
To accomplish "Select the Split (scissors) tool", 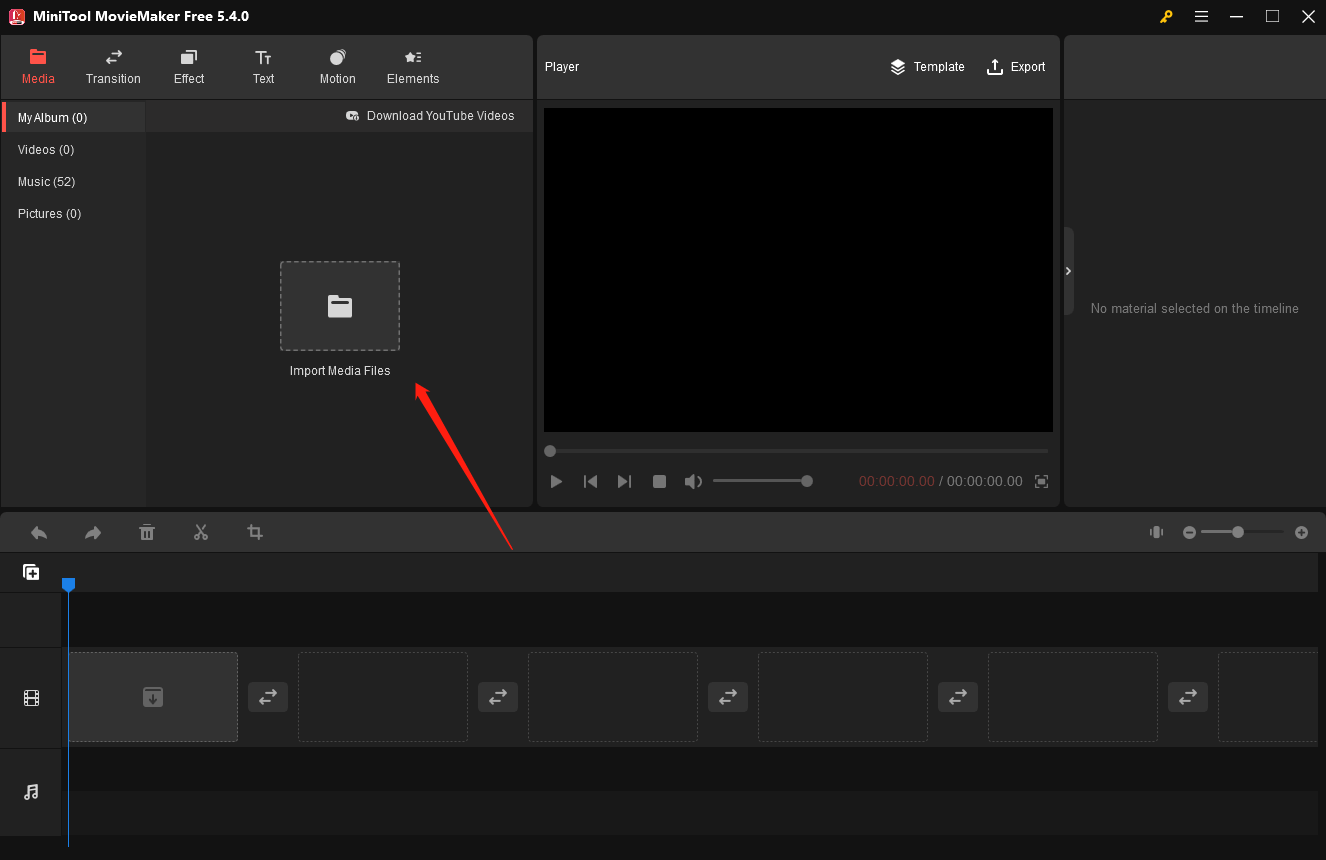I will (201, 532).
